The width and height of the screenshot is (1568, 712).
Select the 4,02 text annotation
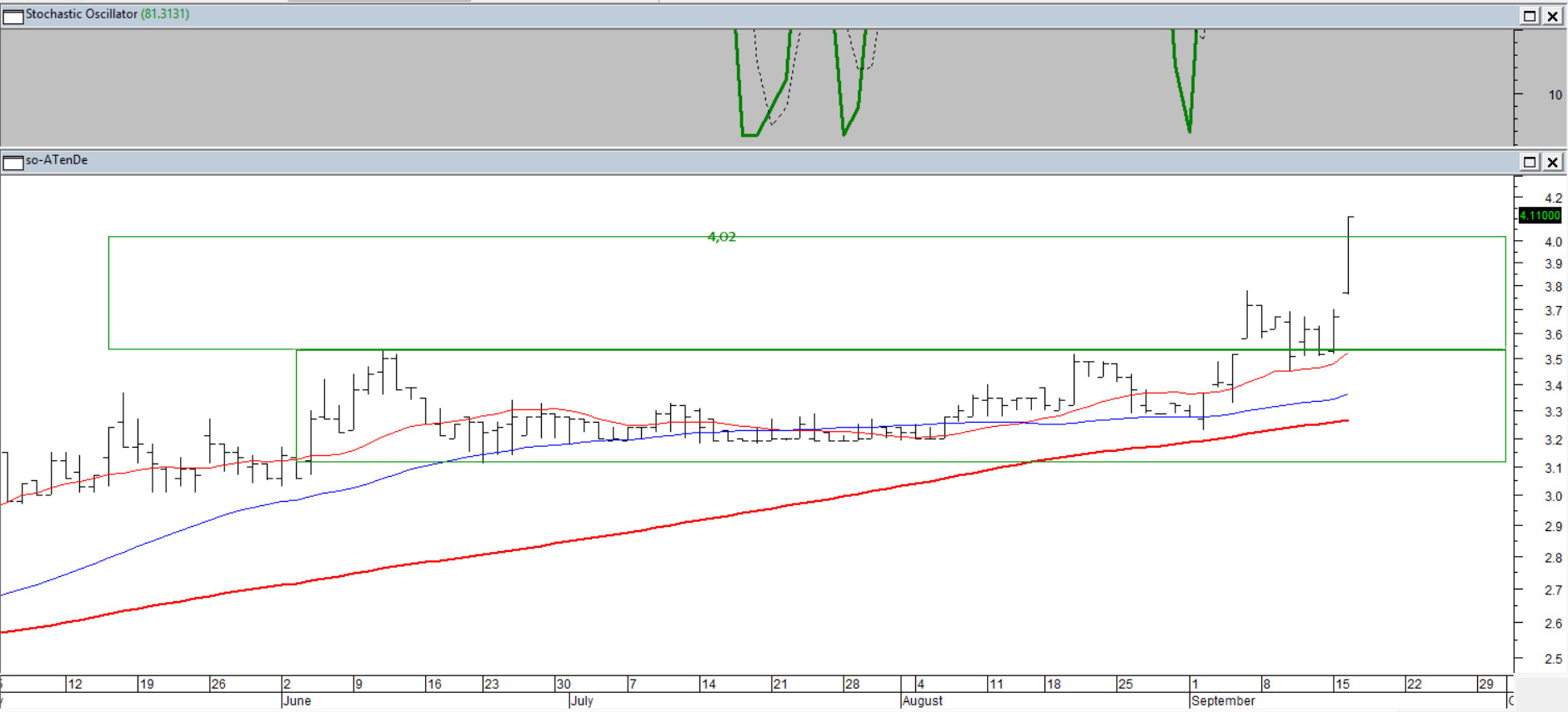pos(721,237)
